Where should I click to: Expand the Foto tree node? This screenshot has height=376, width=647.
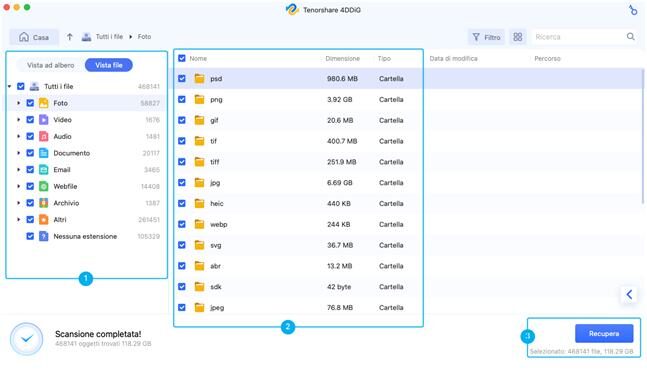click(19, 103)
